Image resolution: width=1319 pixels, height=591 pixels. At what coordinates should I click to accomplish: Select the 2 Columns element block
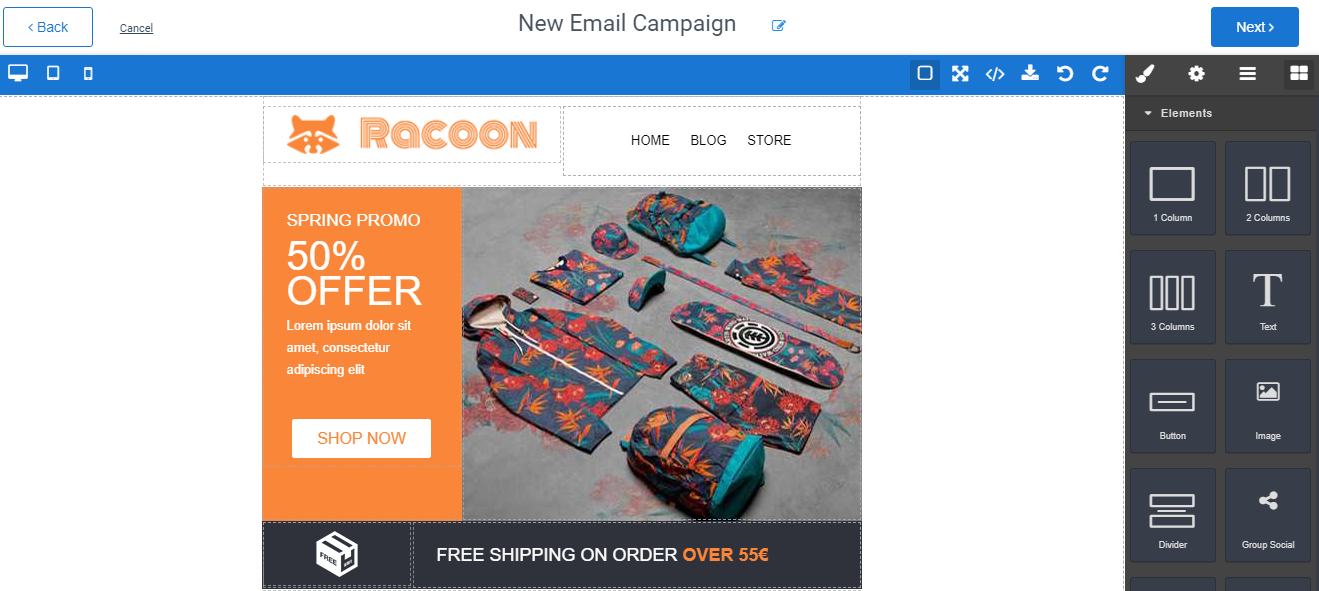coord(1267,188)
